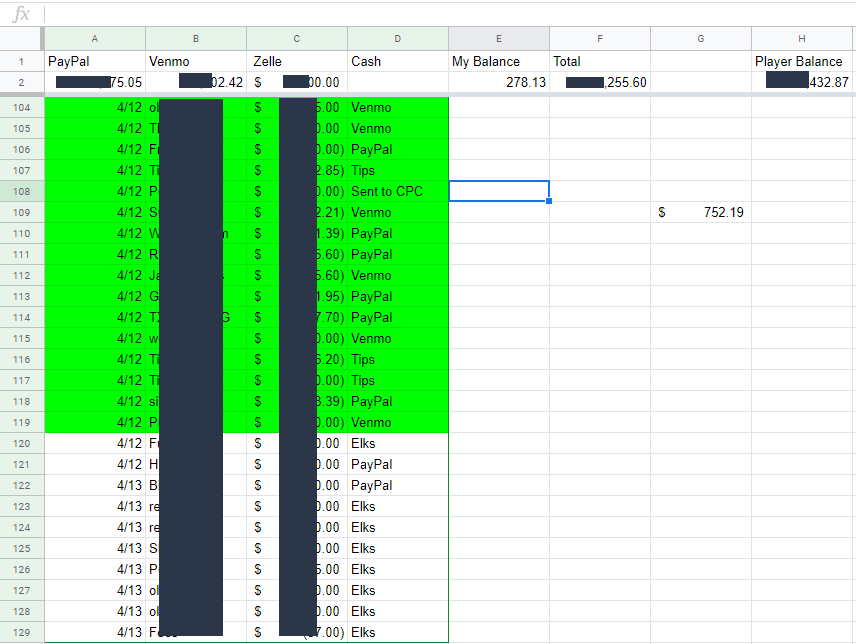Click the 'Sent to CPC' cell
This screenshot has height=644, width=856.
[398, 191]
